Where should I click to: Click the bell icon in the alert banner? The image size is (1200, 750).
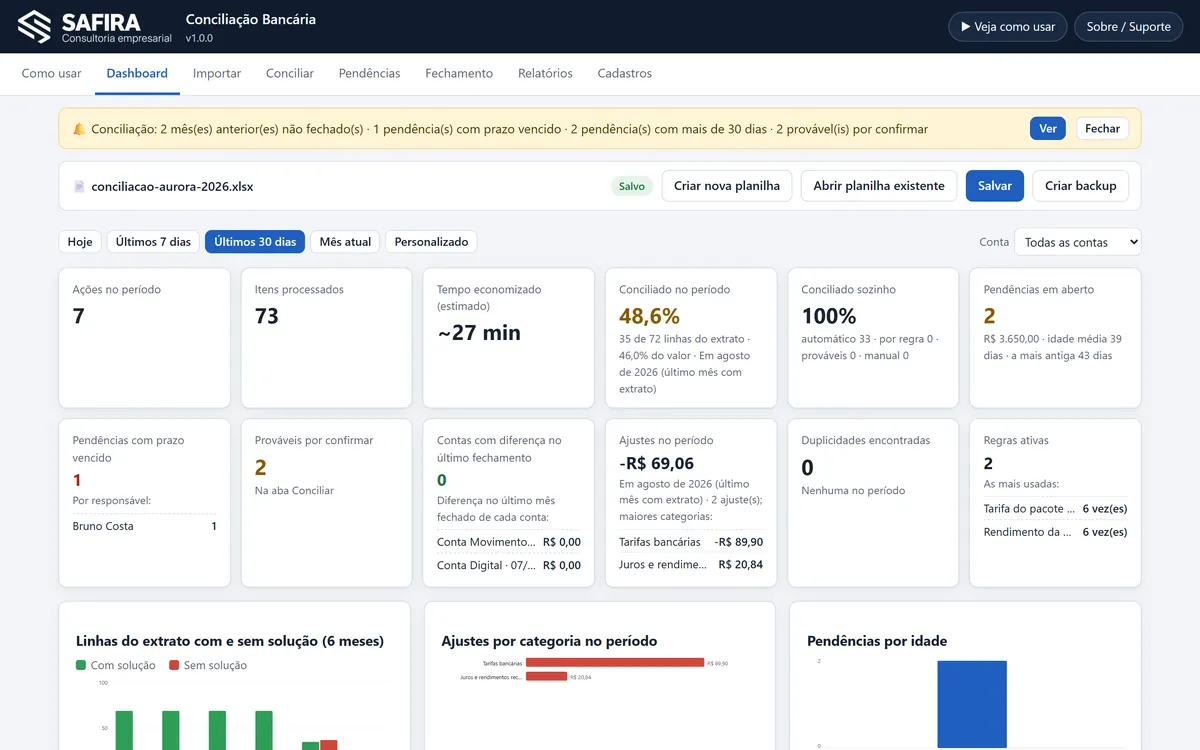tap(79, 129)
